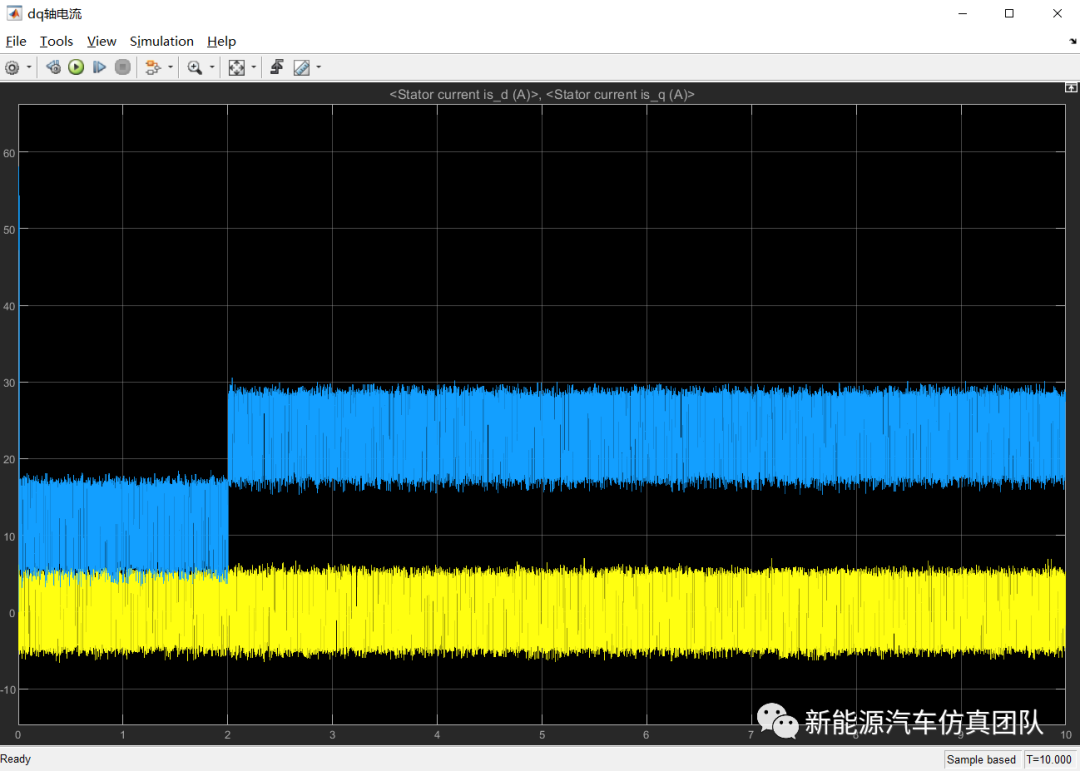The image size is (1080, 771).
Task: Click the Step Forward button
Action: pos(99,68)
